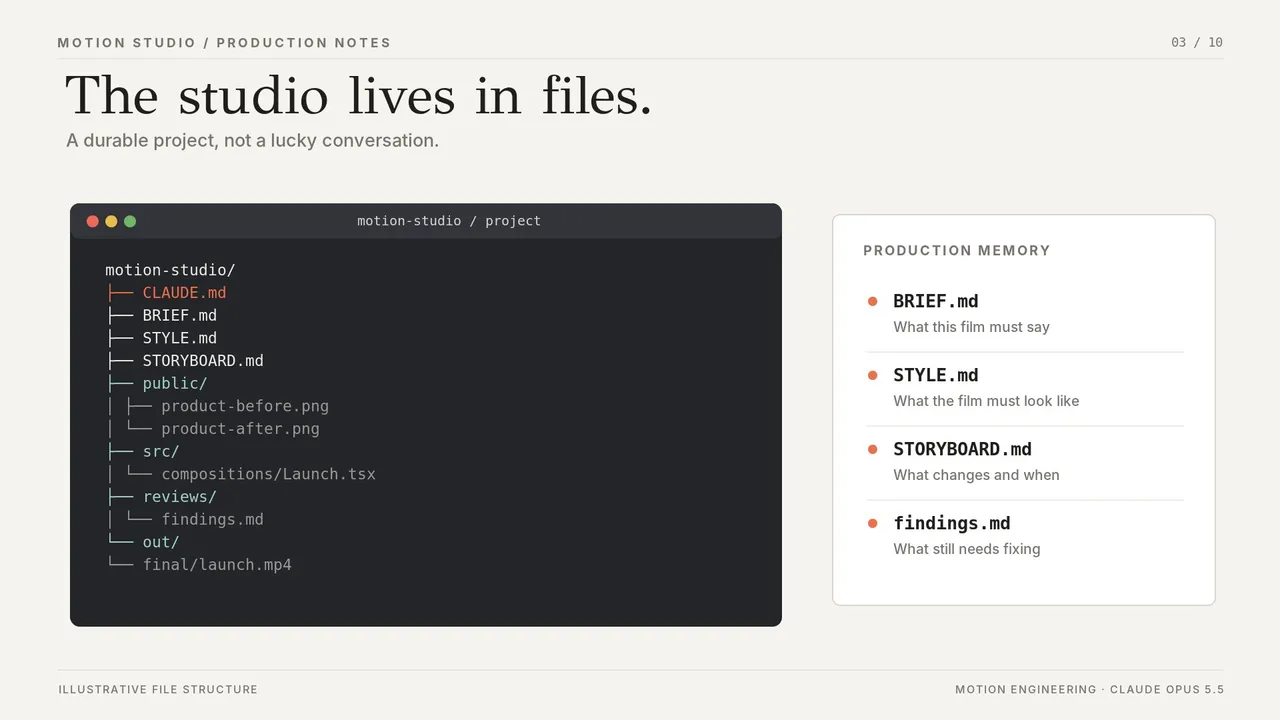Select the motion-studio/ root folder line
This screenshot has width=1280, height=720.
tap(170, 270)
